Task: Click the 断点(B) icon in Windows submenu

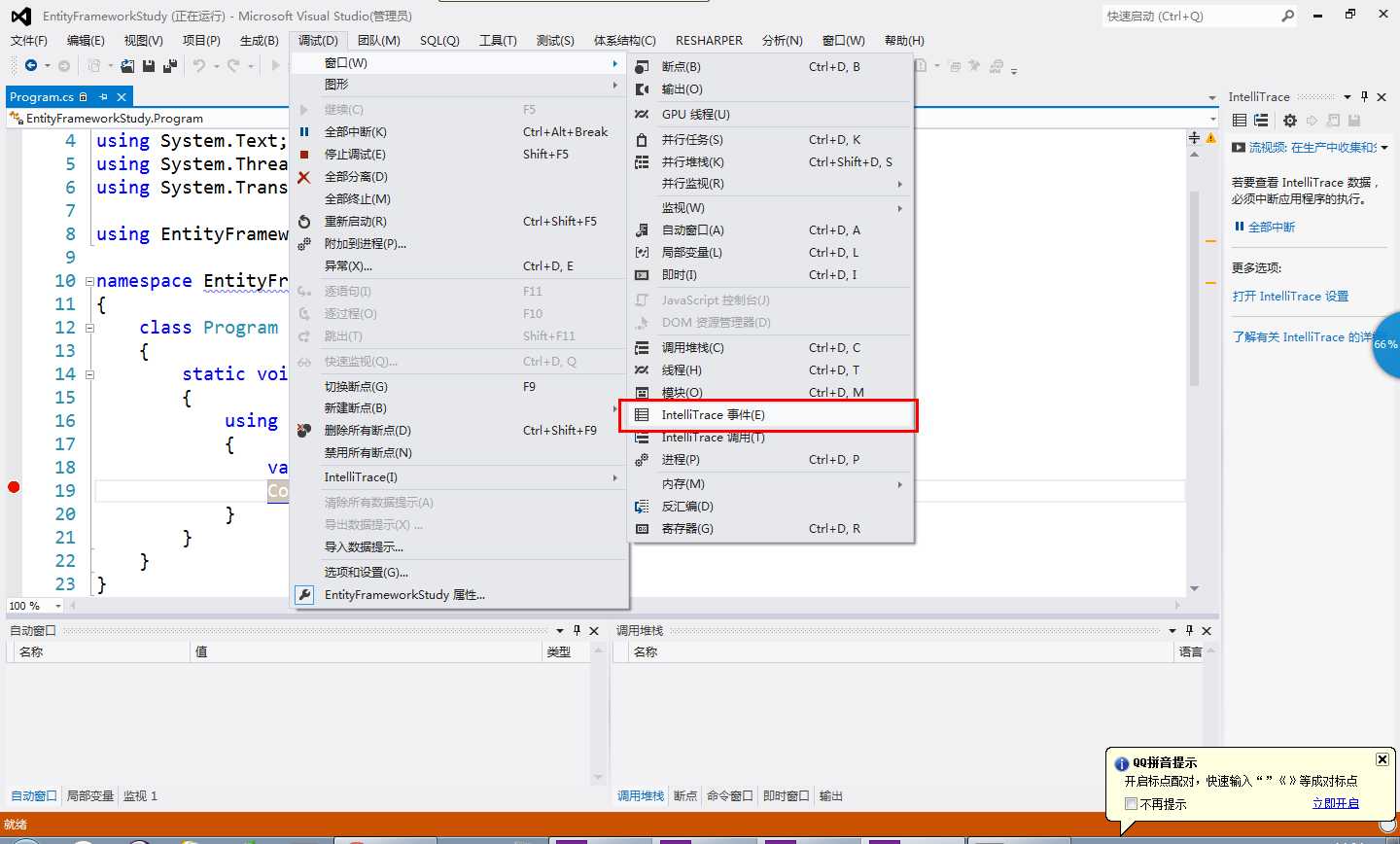Action: click(642, 67)
